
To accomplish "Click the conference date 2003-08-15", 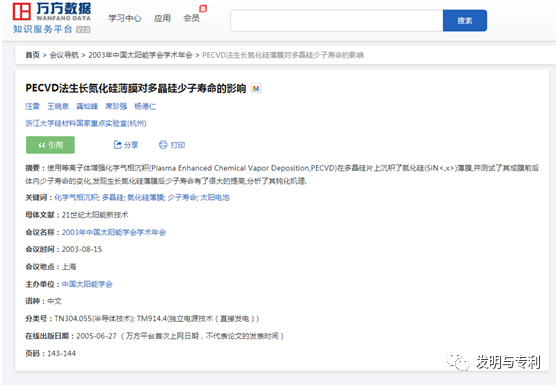I will pos(82,249).
